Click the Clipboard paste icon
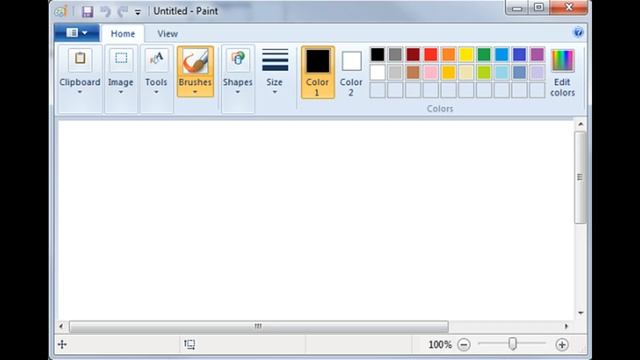This screenshot has width=640, height=360. (80, 59)
